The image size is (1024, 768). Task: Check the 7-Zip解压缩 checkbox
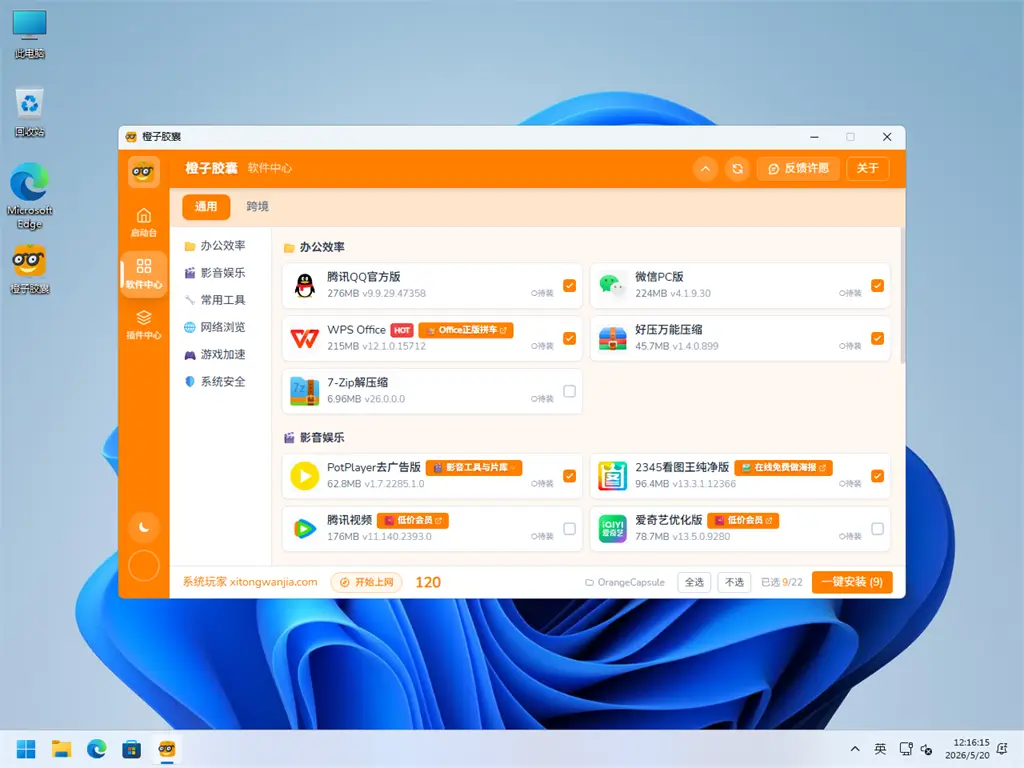[x=569, y=391]
